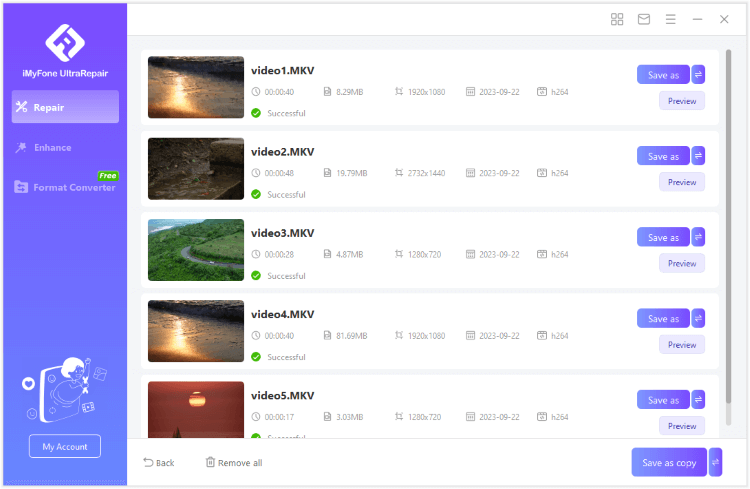The width and height of the screenshot is (750, 489).
Task: Click the resolution icon for video3.MKV
Action: [399, 254]
